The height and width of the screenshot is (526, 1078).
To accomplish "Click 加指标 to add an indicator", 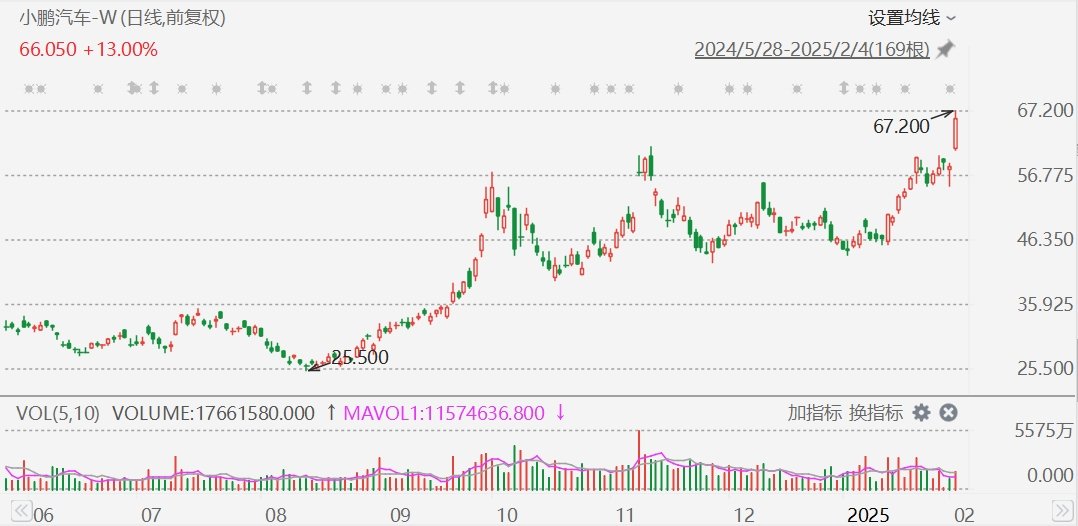I will click(x=815, y=413).
